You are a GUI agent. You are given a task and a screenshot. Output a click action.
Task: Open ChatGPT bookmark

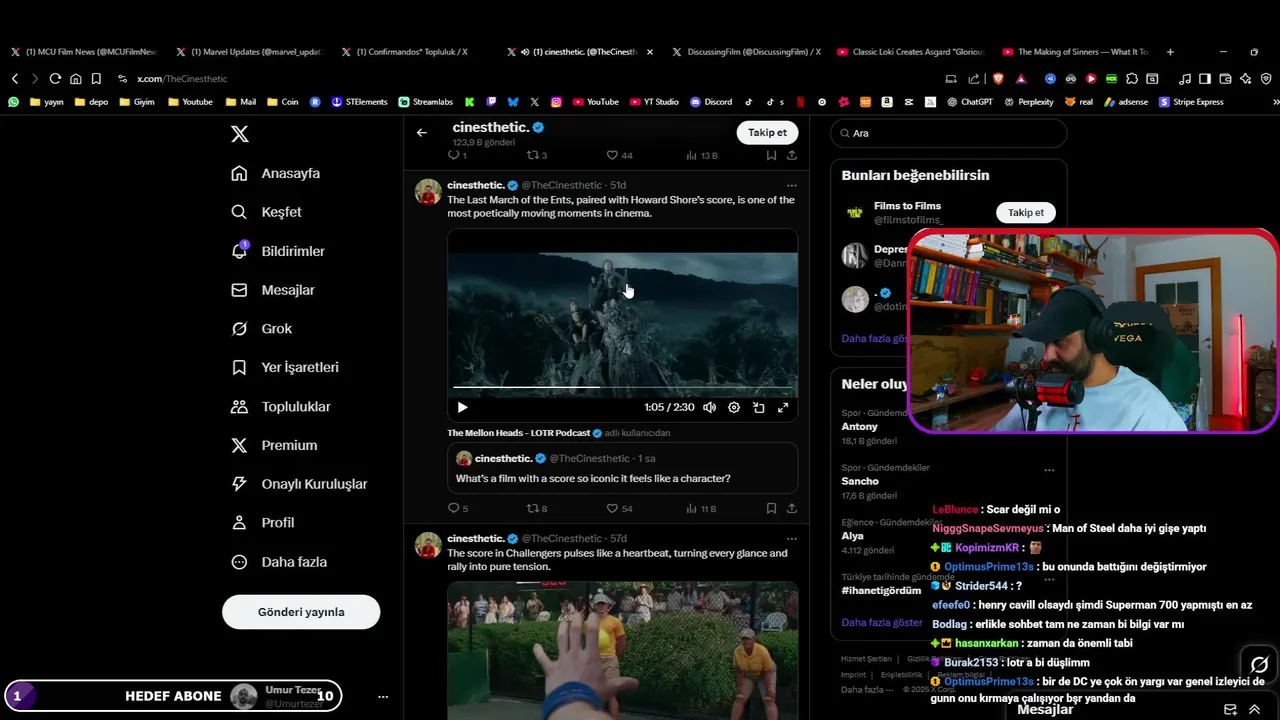969,102
